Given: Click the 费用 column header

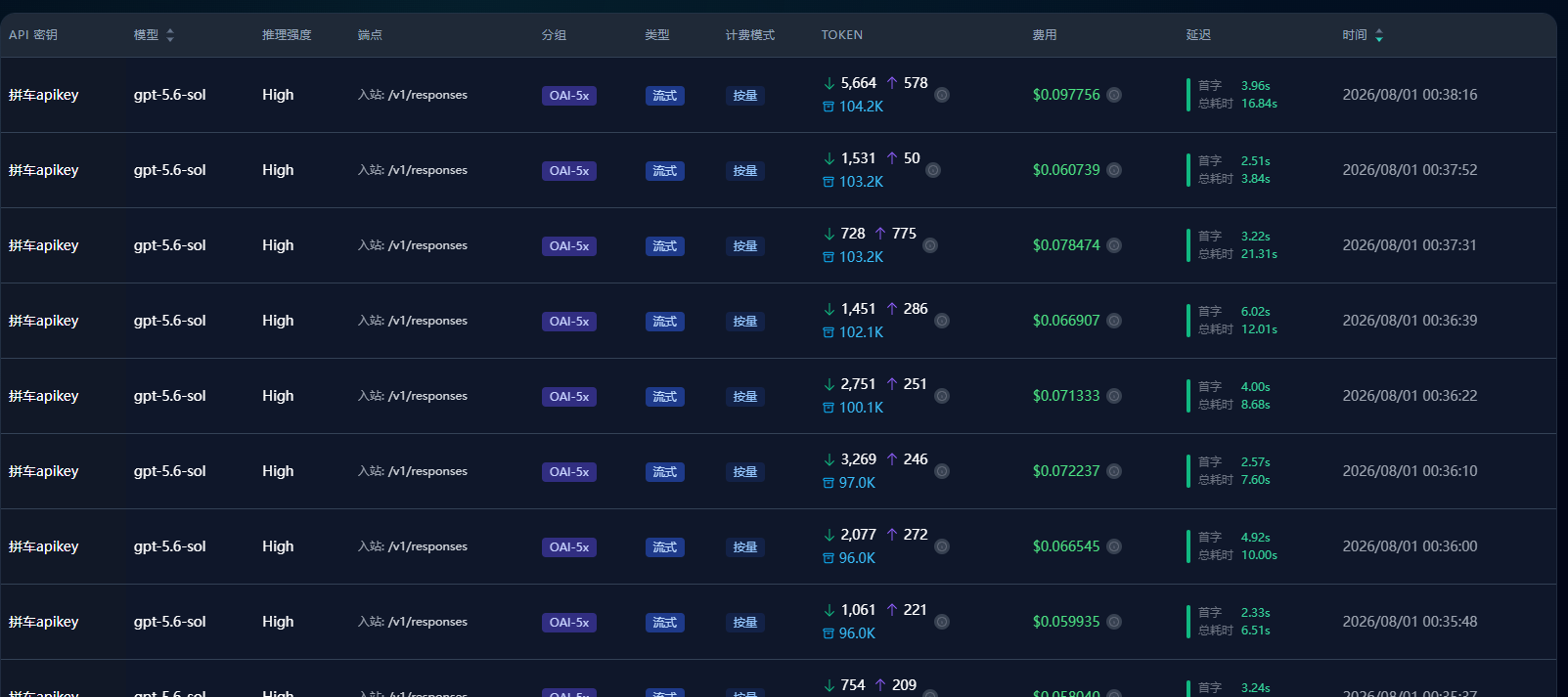Looking at the screenshot, I should coord(1045,35).
